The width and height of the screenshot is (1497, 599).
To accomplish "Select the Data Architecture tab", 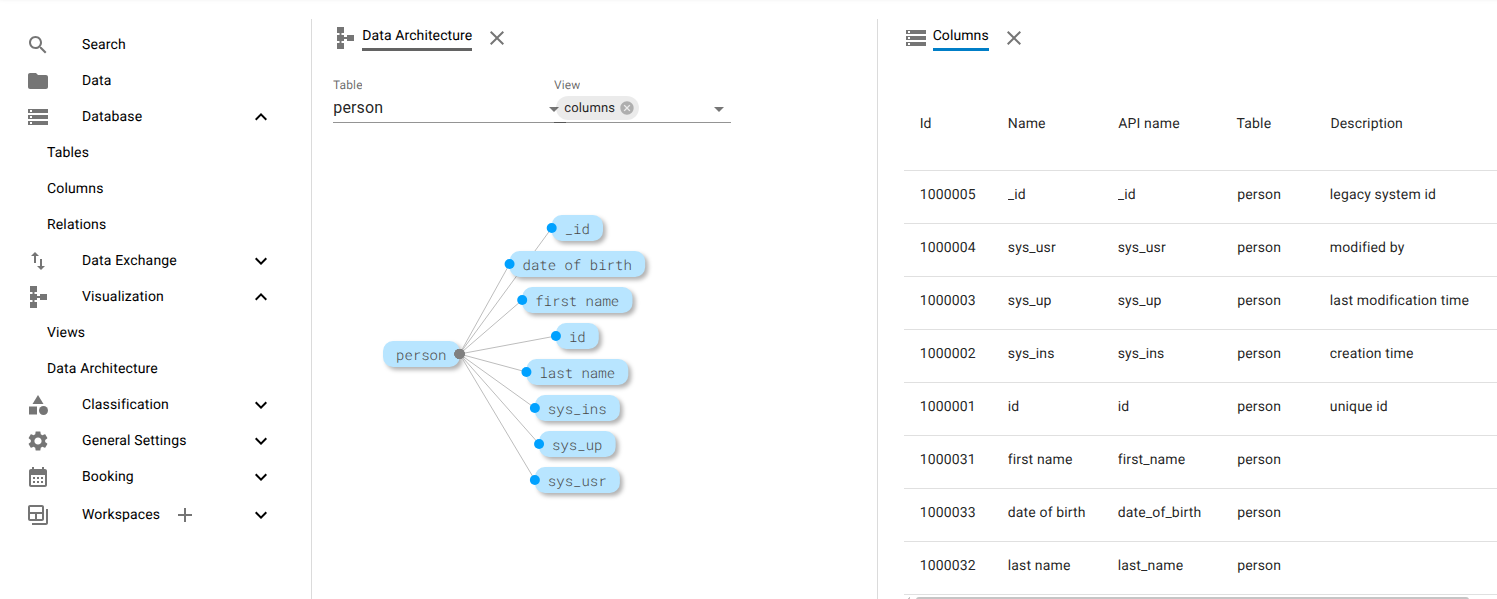I will [416, 36].
